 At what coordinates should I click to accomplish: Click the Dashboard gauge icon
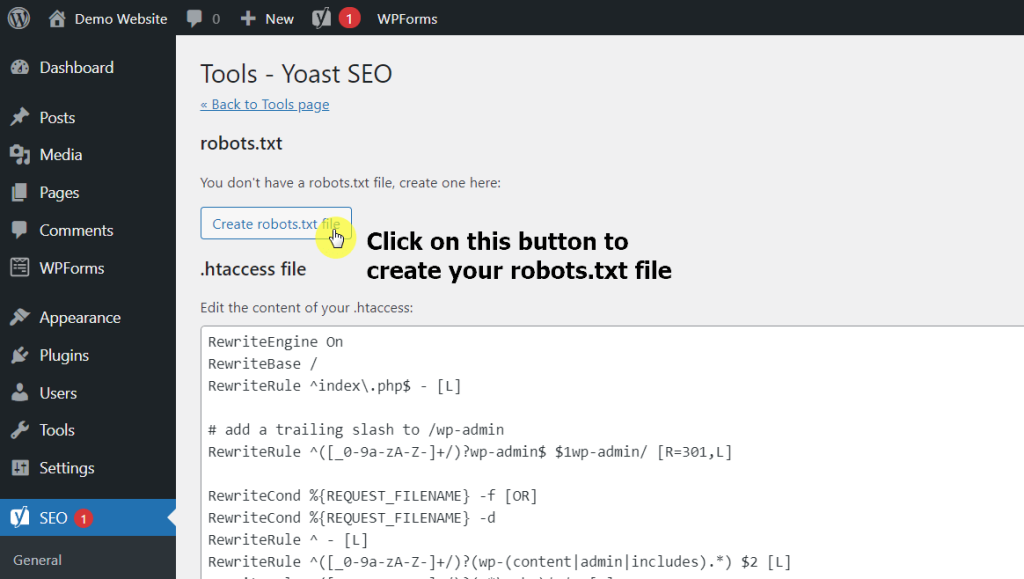pyautogui.click(x=19, y=68)
